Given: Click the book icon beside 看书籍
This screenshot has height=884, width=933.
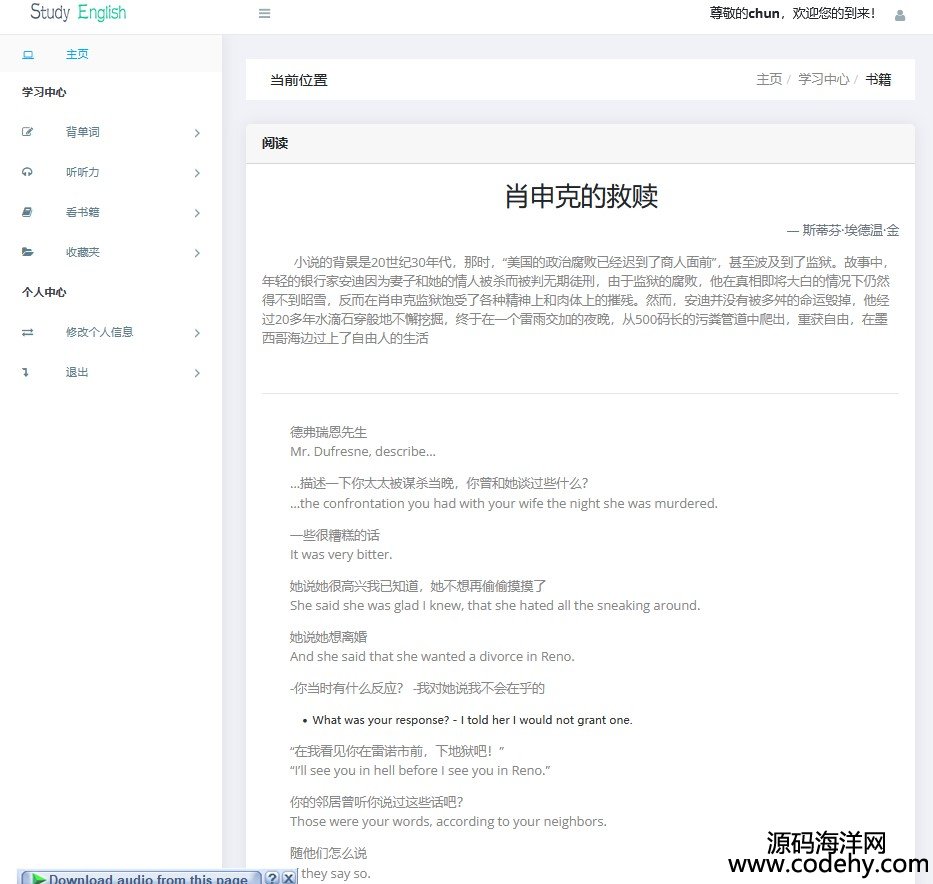Looking at the screenshot, I should pyautogui.click(x=27, y=212).
